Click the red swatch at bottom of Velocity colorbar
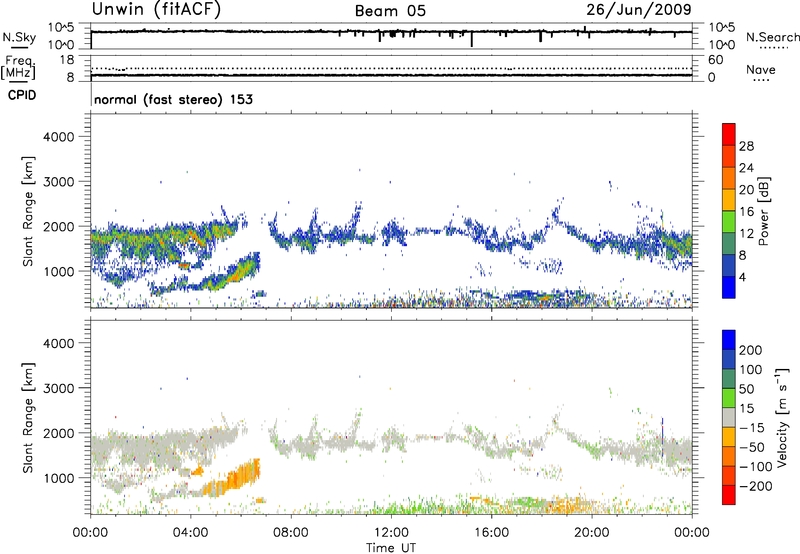 tap(729, 495)
